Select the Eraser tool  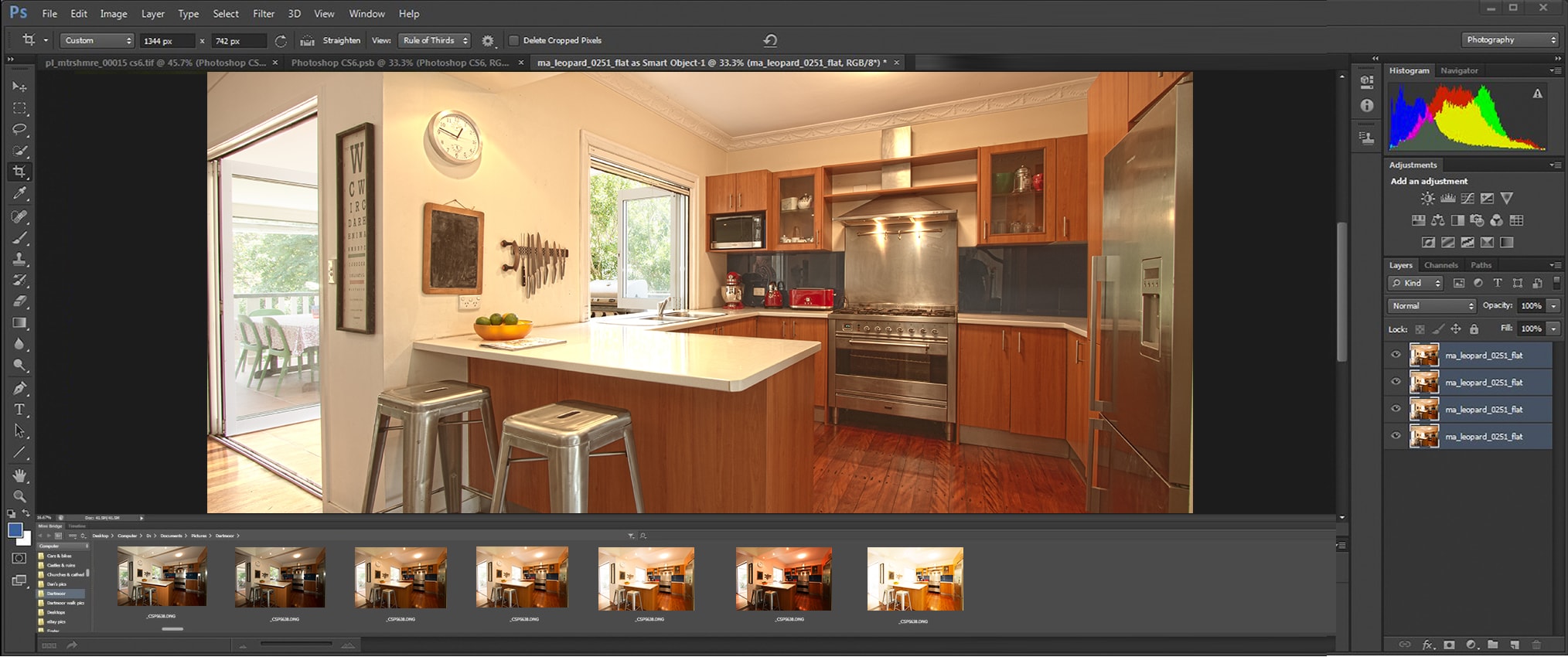click(x=19, y=301)
